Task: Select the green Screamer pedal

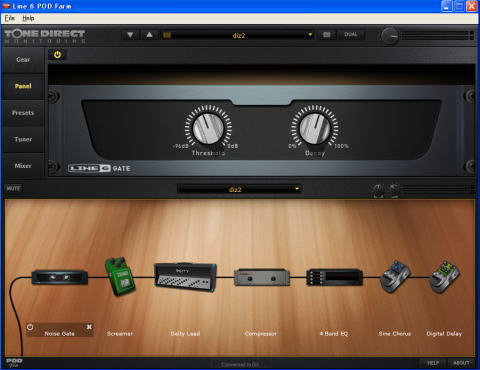Action: (120, 277)
